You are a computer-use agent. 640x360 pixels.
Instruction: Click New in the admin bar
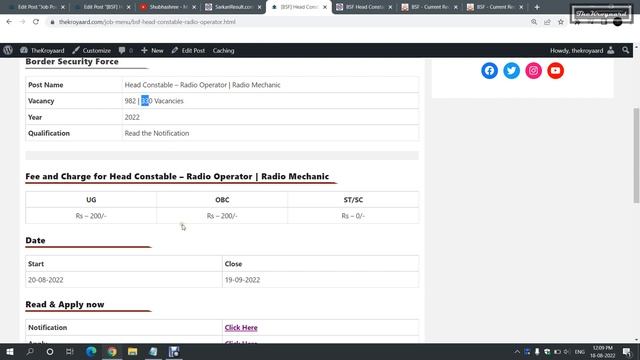tap(152, 50)
